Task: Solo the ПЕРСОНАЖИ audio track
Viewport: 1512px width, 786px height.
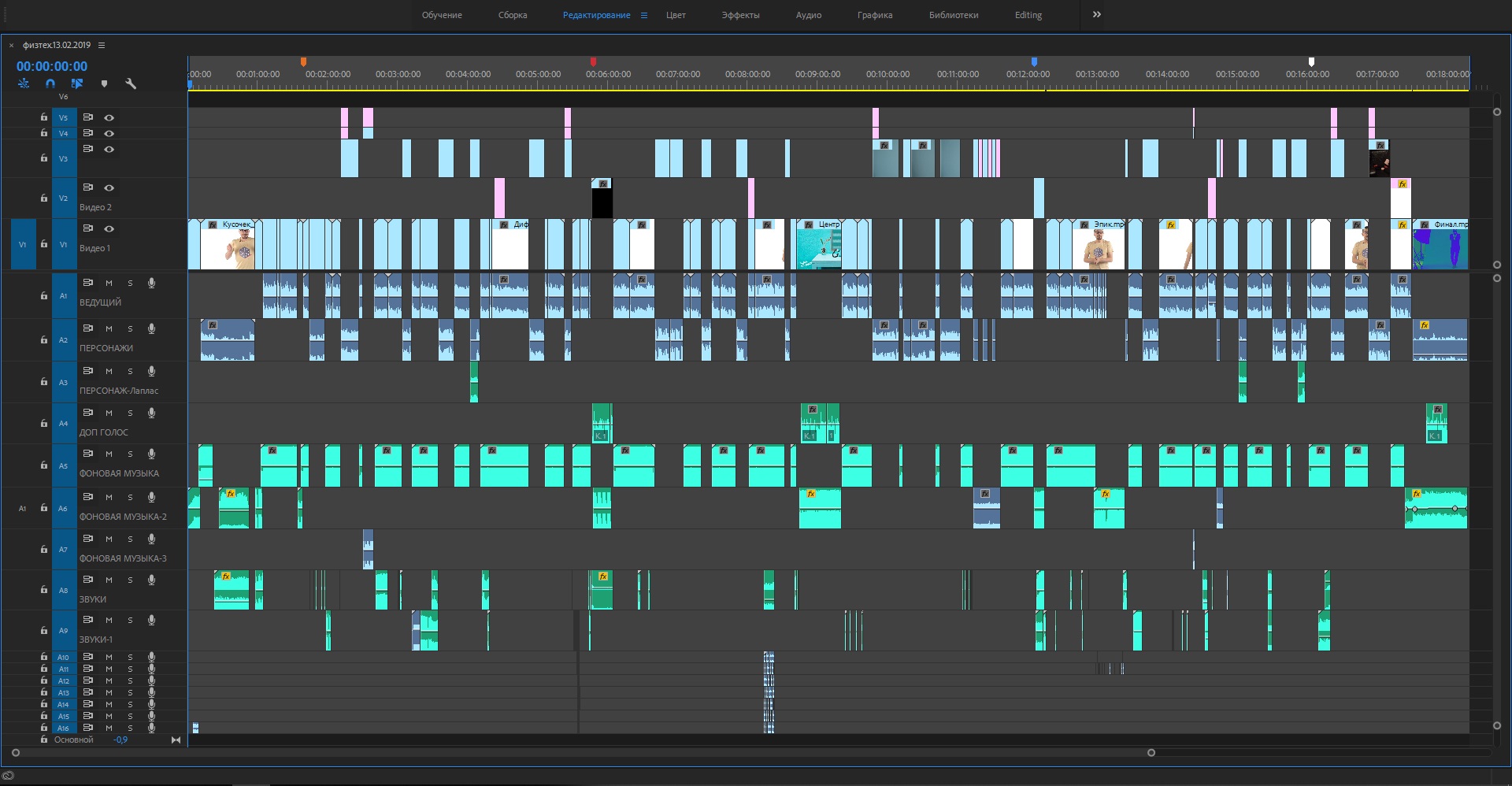Action: [130, 328]
